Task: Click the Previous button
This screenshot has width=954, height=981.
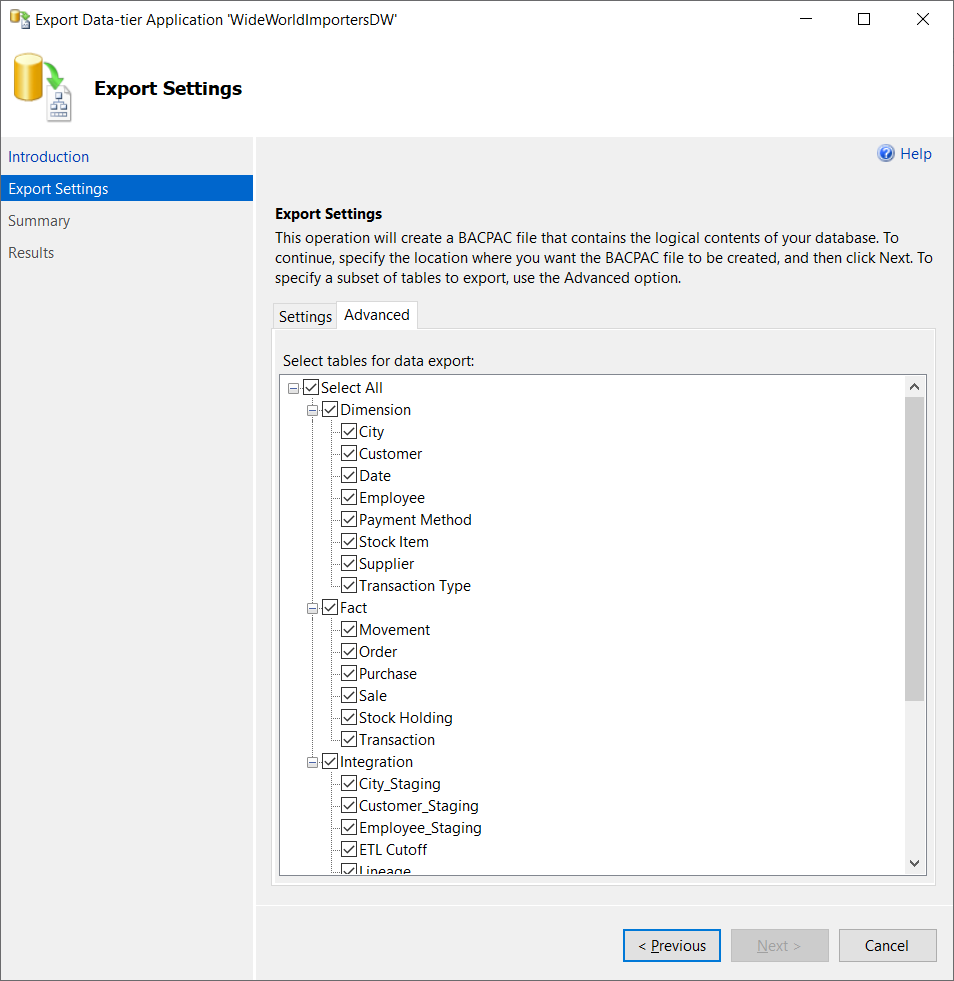Action: 671,945
